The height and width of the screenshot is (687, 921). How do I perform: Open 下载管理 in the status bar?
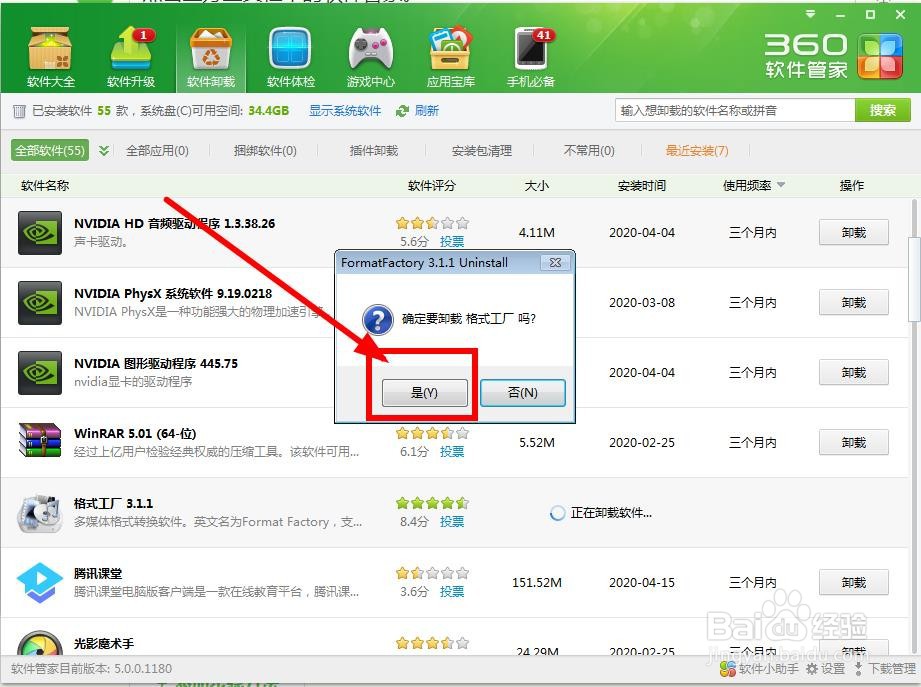pos(884,669)
